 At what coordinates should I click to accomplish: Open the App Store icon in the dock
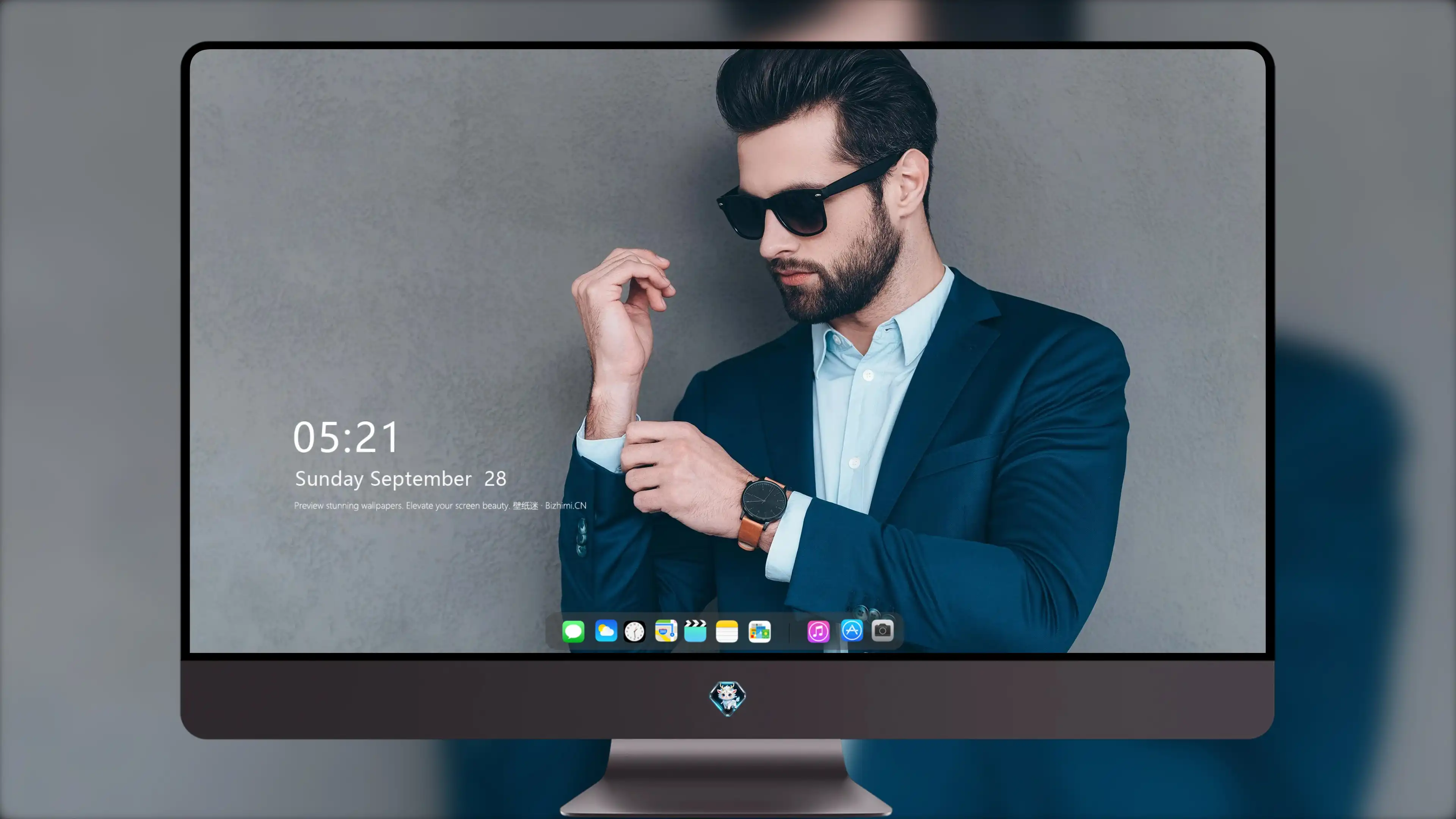click(852, 630)
